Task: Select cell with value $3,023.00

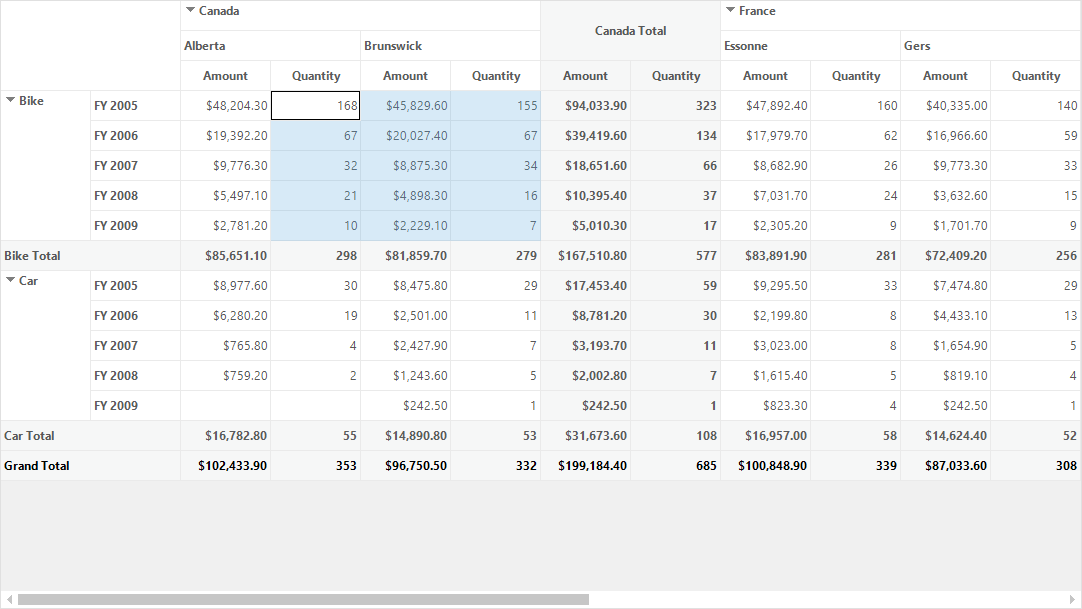Action: coord(766,346)
